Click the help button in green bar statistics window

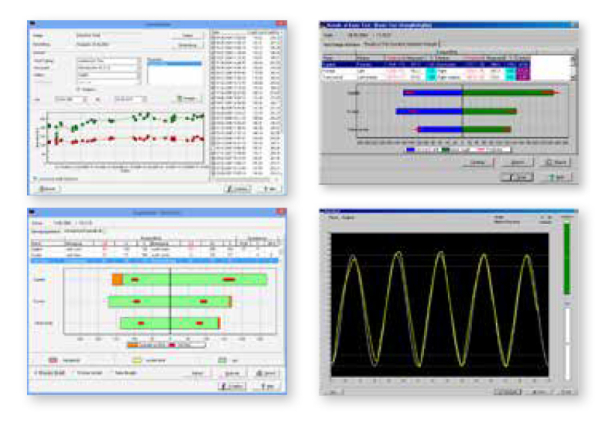pyautogui.click(x=267, y=386)
